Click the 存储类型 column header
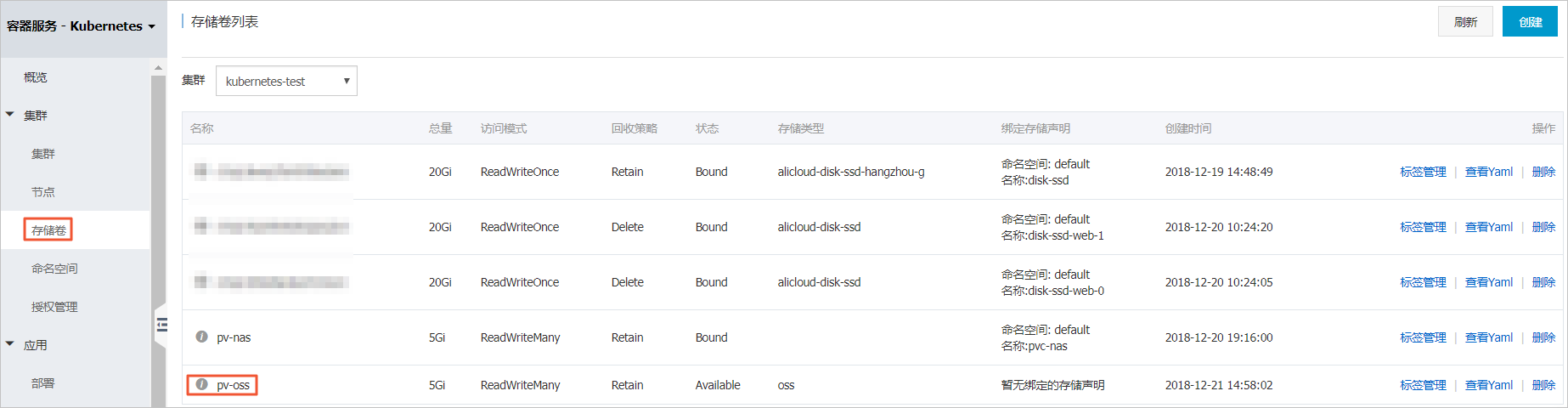This screenshot has height=408, width=1568. point(801,128)
